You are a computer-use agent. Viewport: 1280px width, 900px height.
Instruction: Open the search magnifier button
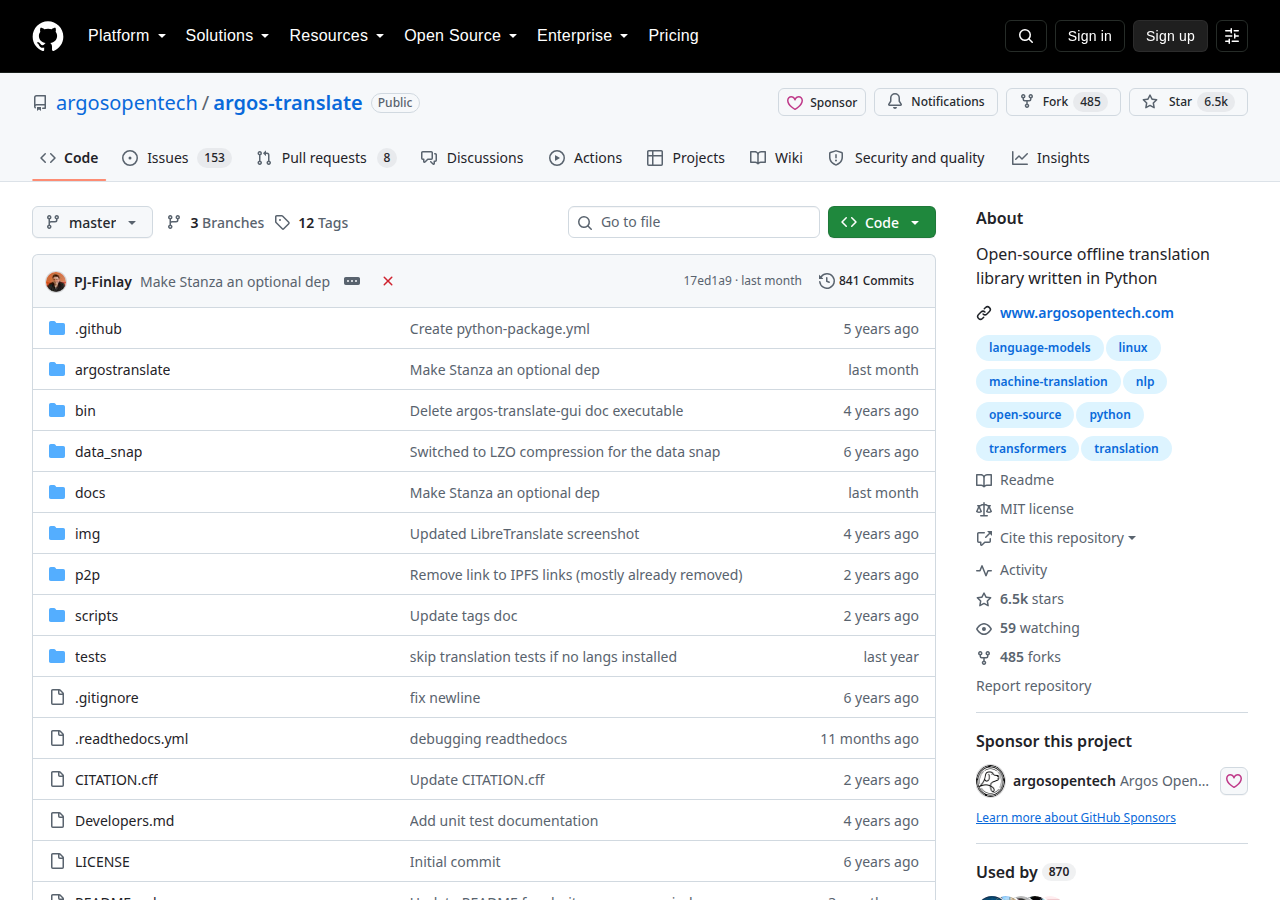pos(1026,36)
